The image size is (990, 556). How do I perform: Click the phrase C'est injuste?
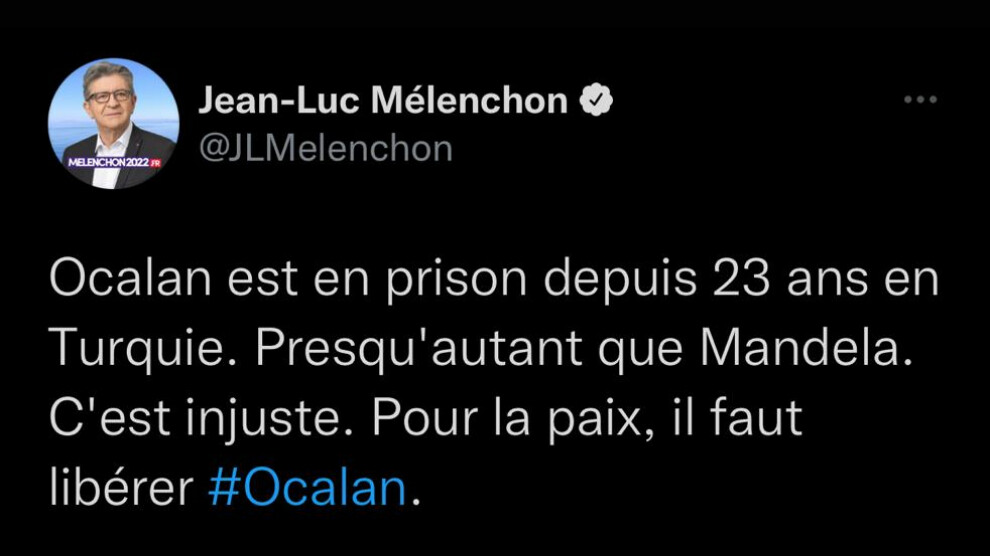pos(201,418)
